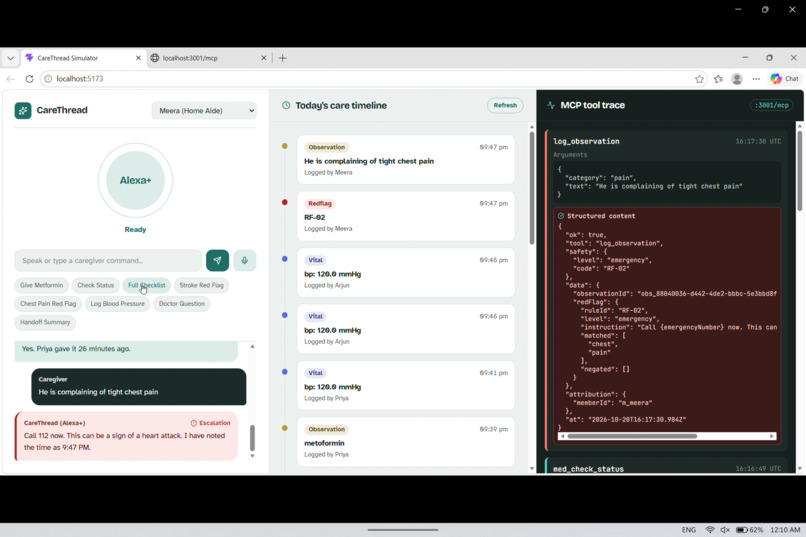806x537 pixels.
Task: Open the Copilot Chat button
Action: [x=784, y=79]
